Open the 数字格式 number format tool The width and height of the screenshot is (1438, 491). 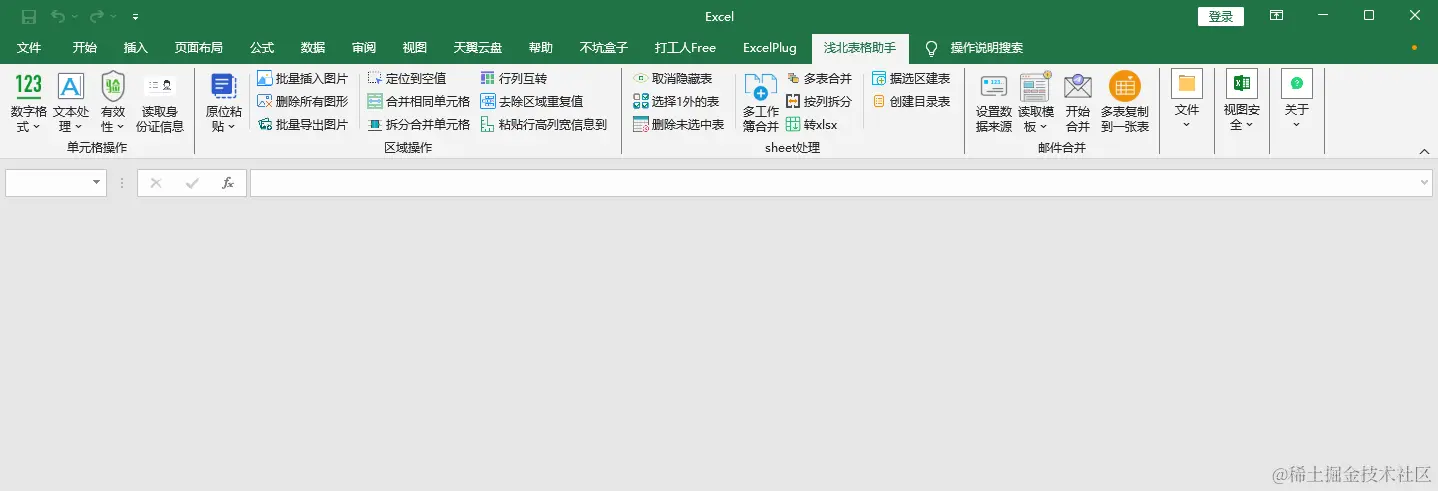click(x=29, y=103)
